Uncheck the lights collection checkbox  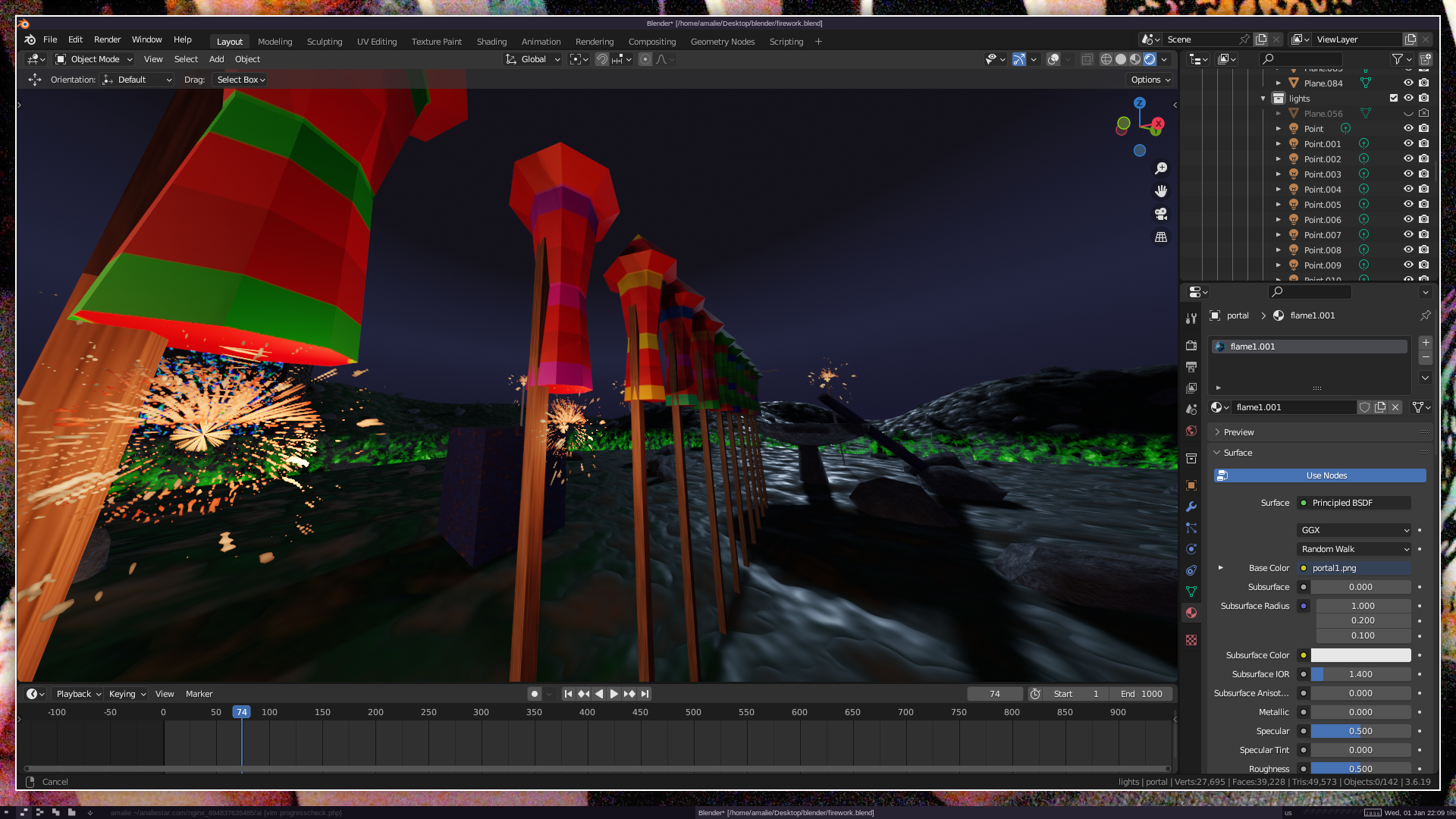(1393, 98)
